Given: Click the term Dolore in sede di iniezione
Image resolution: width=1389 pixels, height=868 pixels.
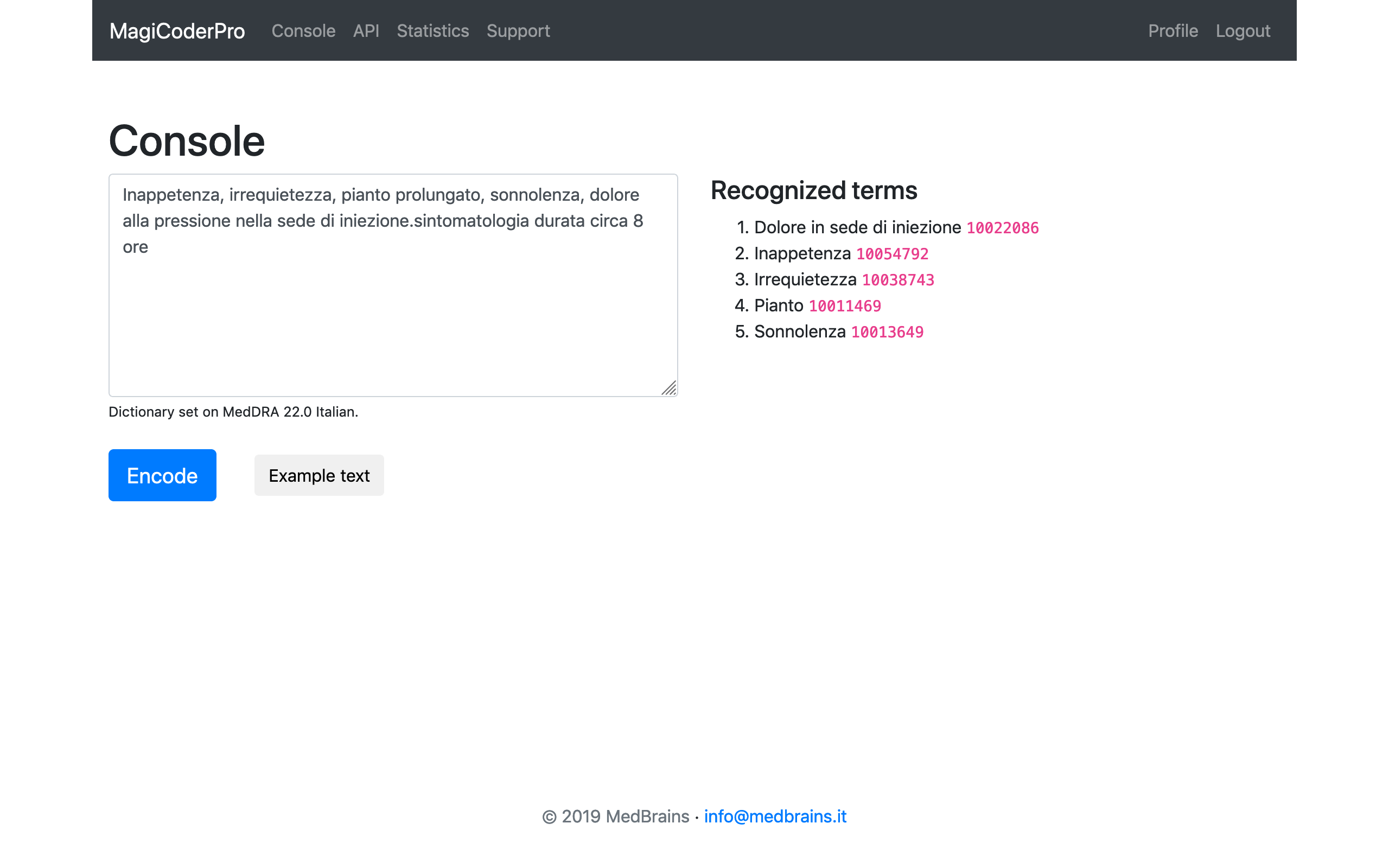Looking at the screenshot, I should [x=857, y=227].
